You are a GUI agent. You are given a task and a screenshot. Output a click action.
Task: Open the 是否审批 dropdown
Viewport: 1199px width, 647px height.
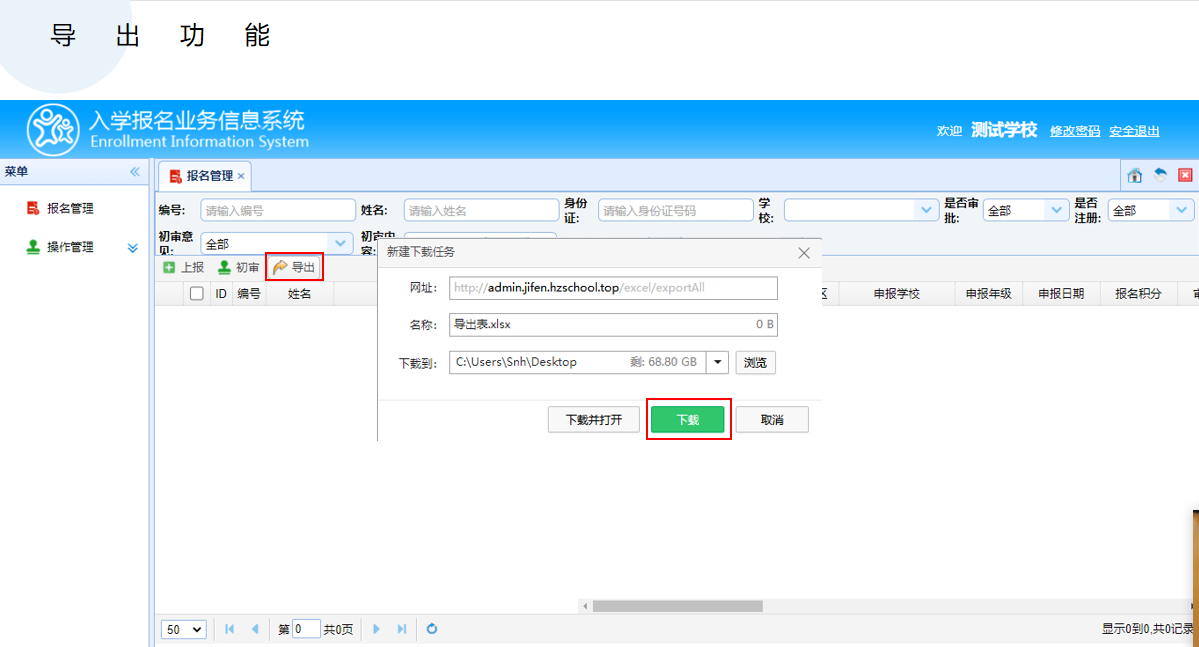pyautogui.click(x=1056, y=211)
